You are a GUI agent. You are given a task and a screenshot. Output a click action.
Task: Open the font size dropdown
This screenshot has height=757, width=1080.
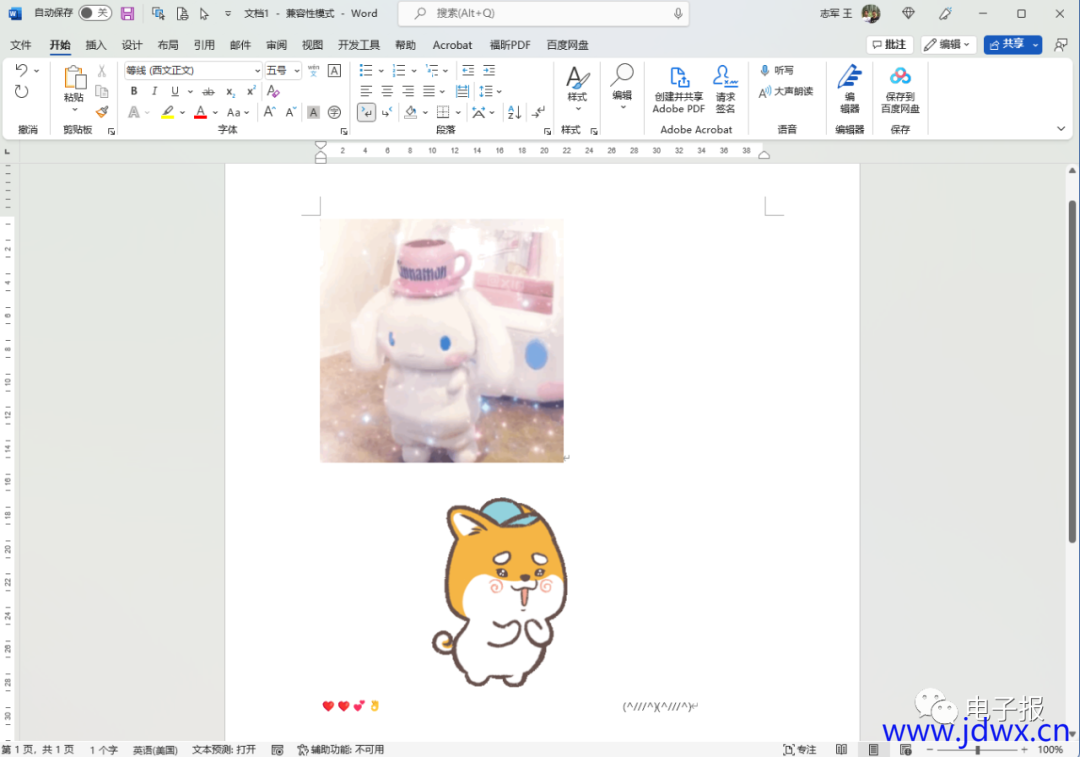coord(297,70)
